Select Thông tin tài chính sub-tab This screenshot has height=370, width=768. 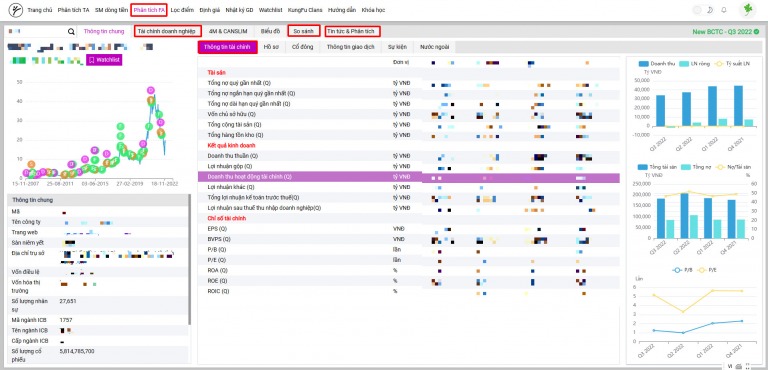coord(227,47)
